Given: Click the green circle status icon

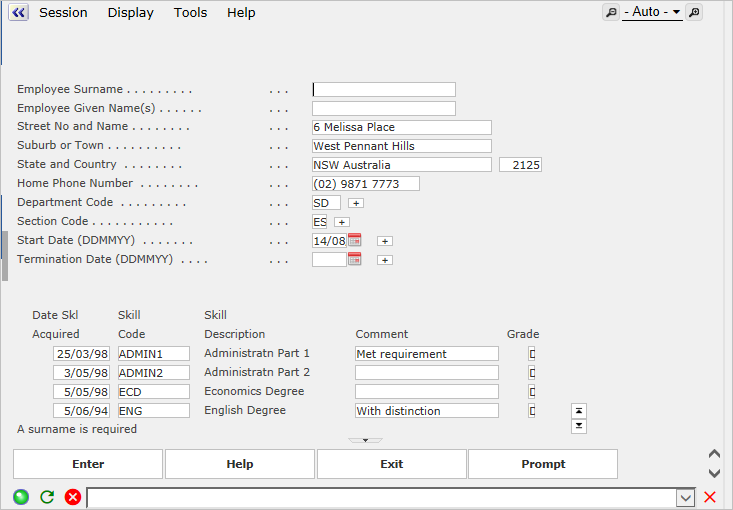Looking at the screenshot, I should point(21,497).
